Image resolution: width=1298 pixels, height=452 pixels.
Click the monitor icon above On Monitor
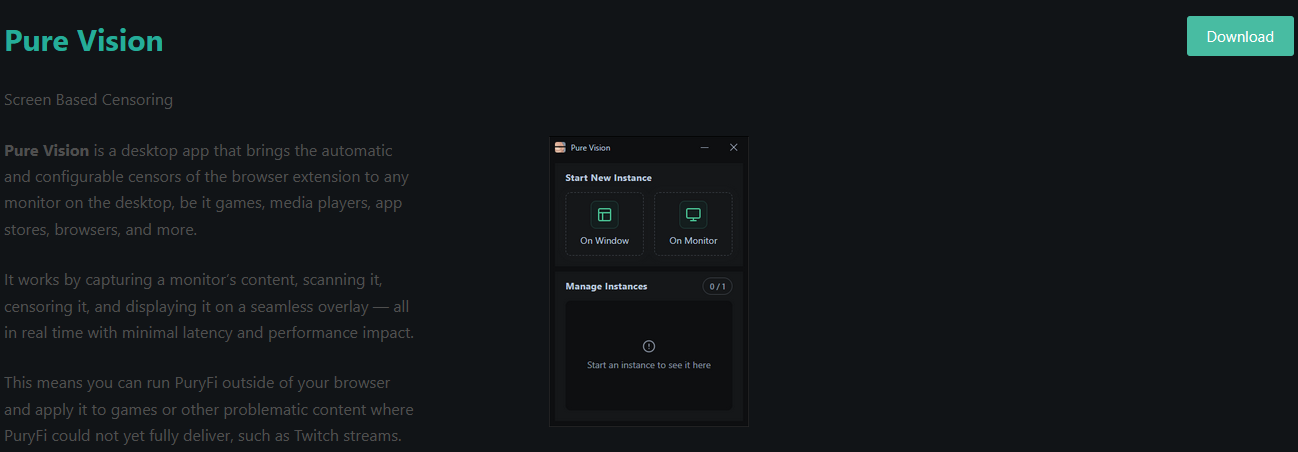tap(693, 215)
